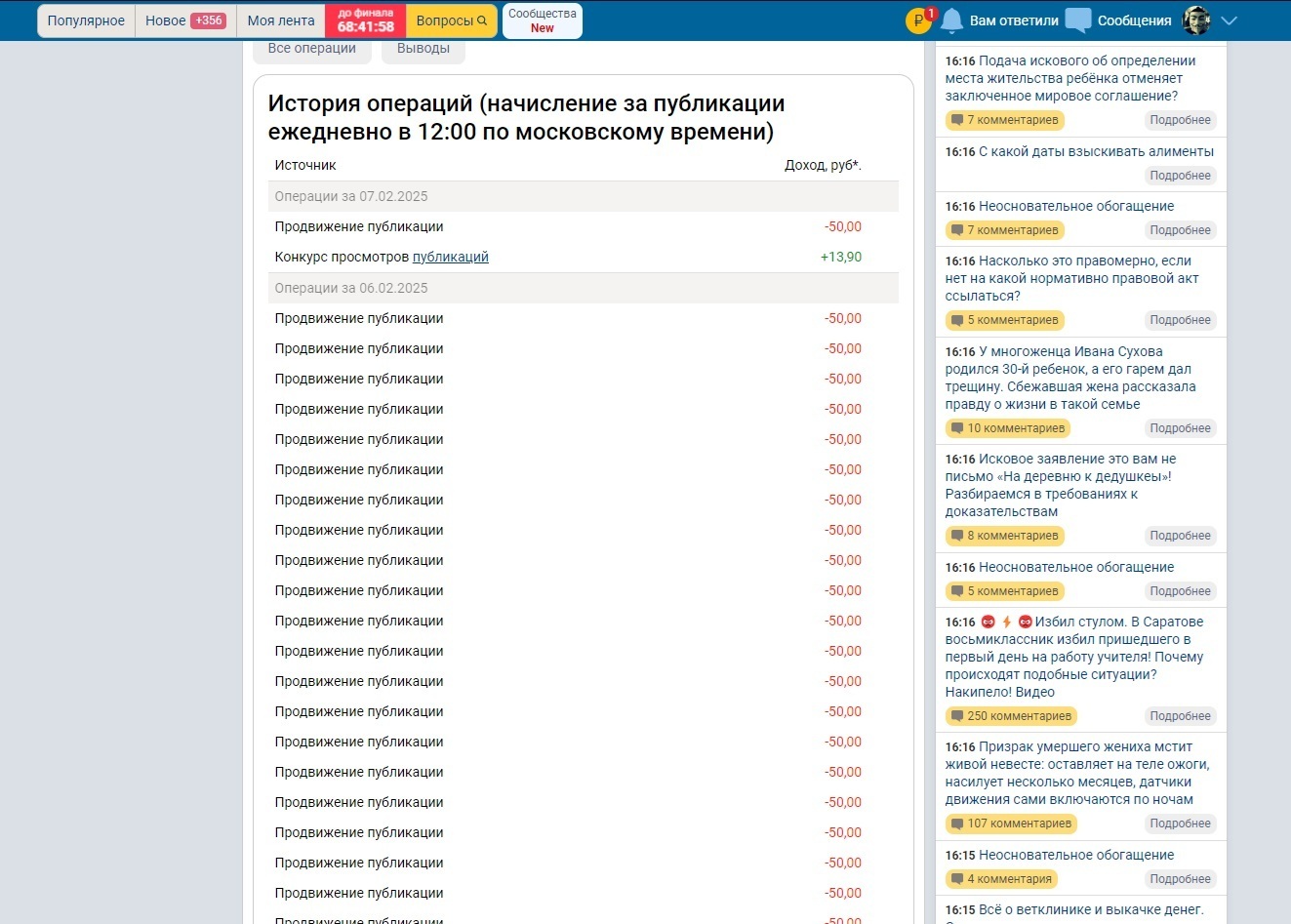Screen dimensions: 1291x924
Task: Click the comment icon on 107 комментариев badge
Action: point(955,823)
